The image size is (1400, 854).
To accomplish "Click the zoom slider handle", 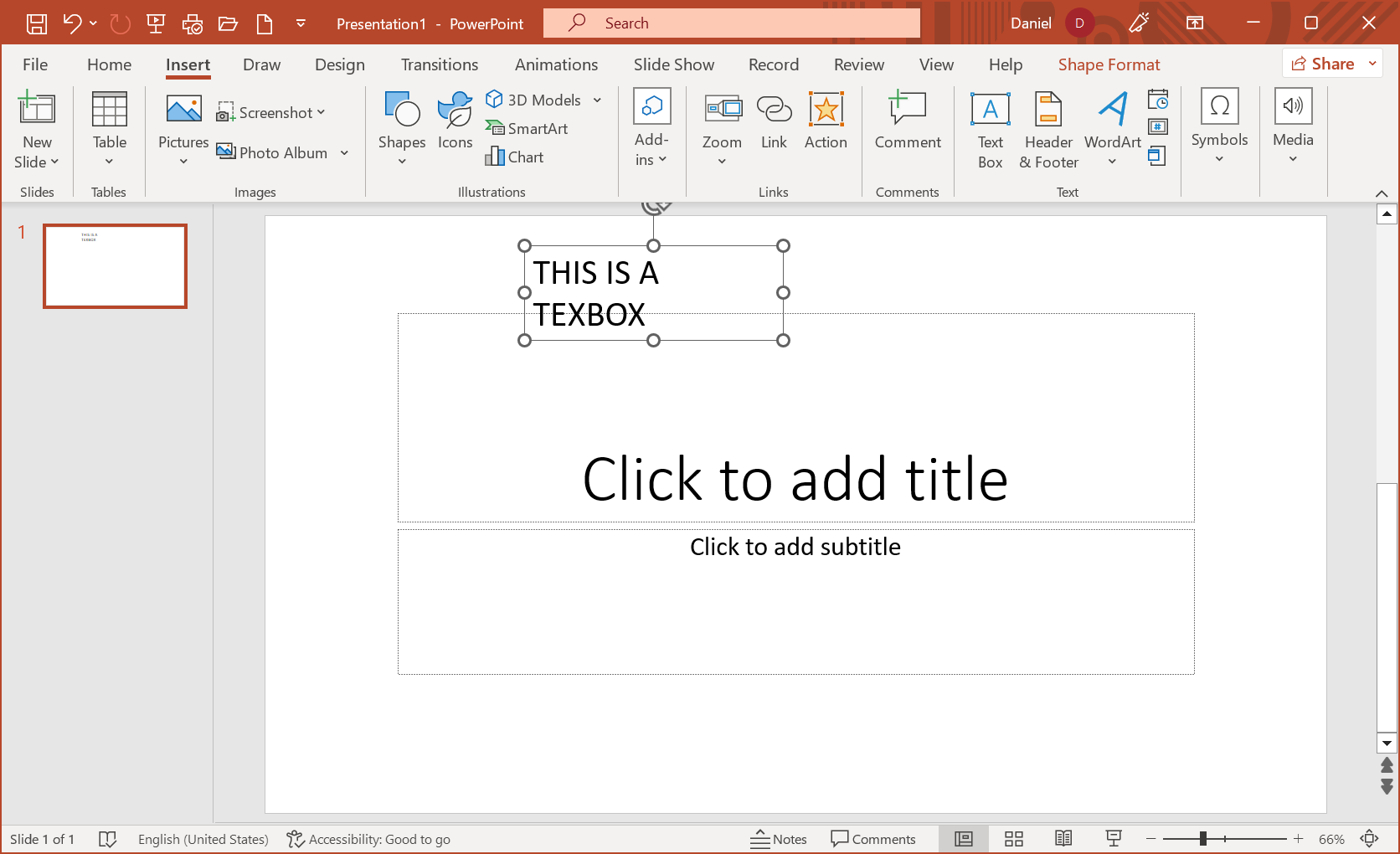I will tap(1202, 839).
